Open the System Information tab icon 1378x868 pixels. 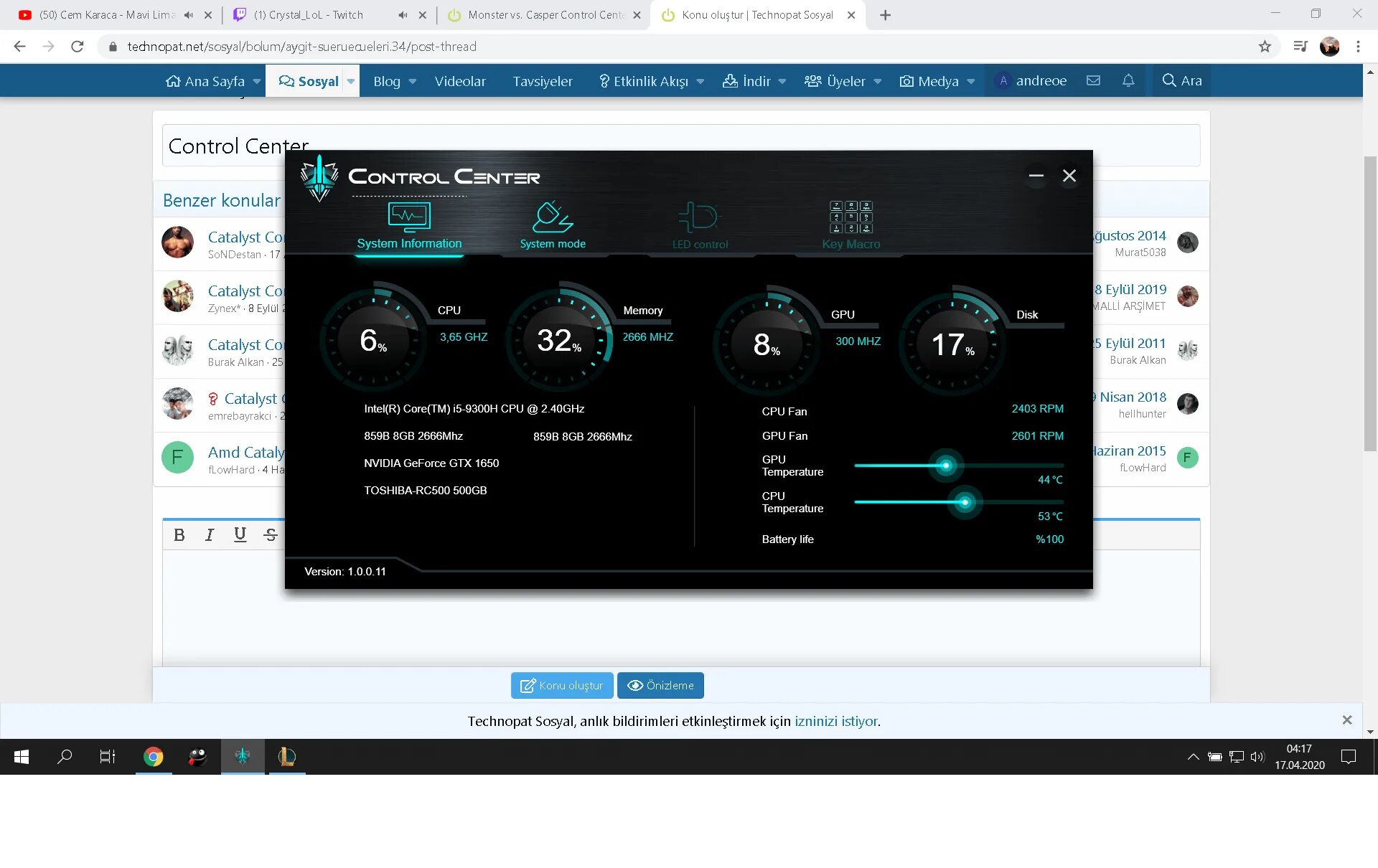tap(409, 217)
